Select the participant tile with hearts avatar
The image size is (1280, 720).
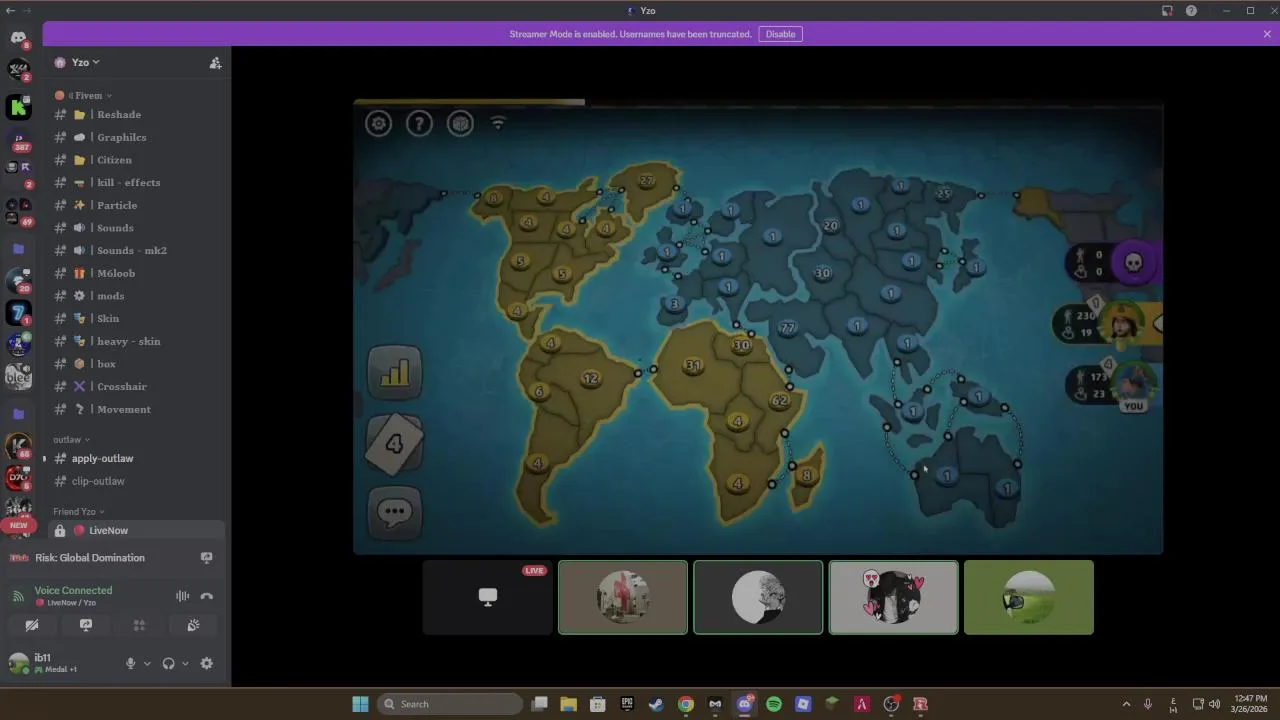[894, 597]
